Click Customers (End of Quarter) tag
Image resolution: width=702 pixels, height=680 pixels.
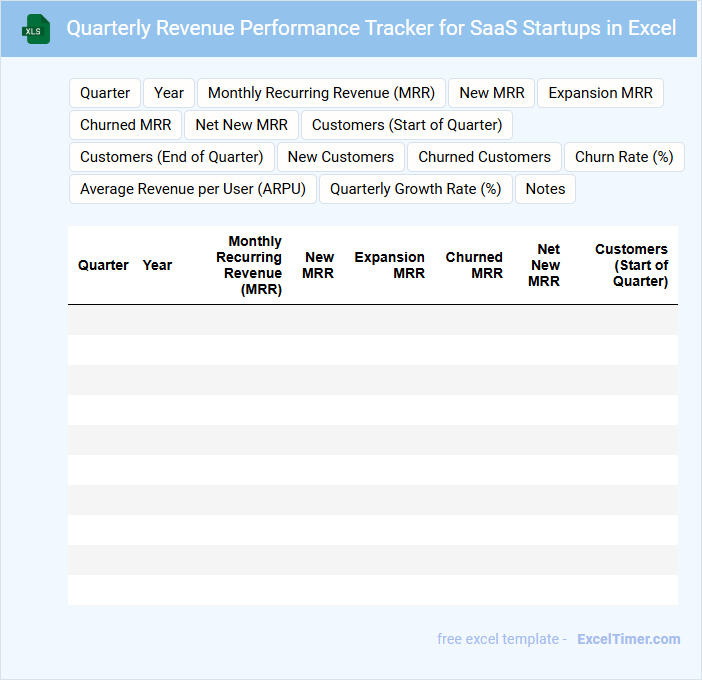171,157
